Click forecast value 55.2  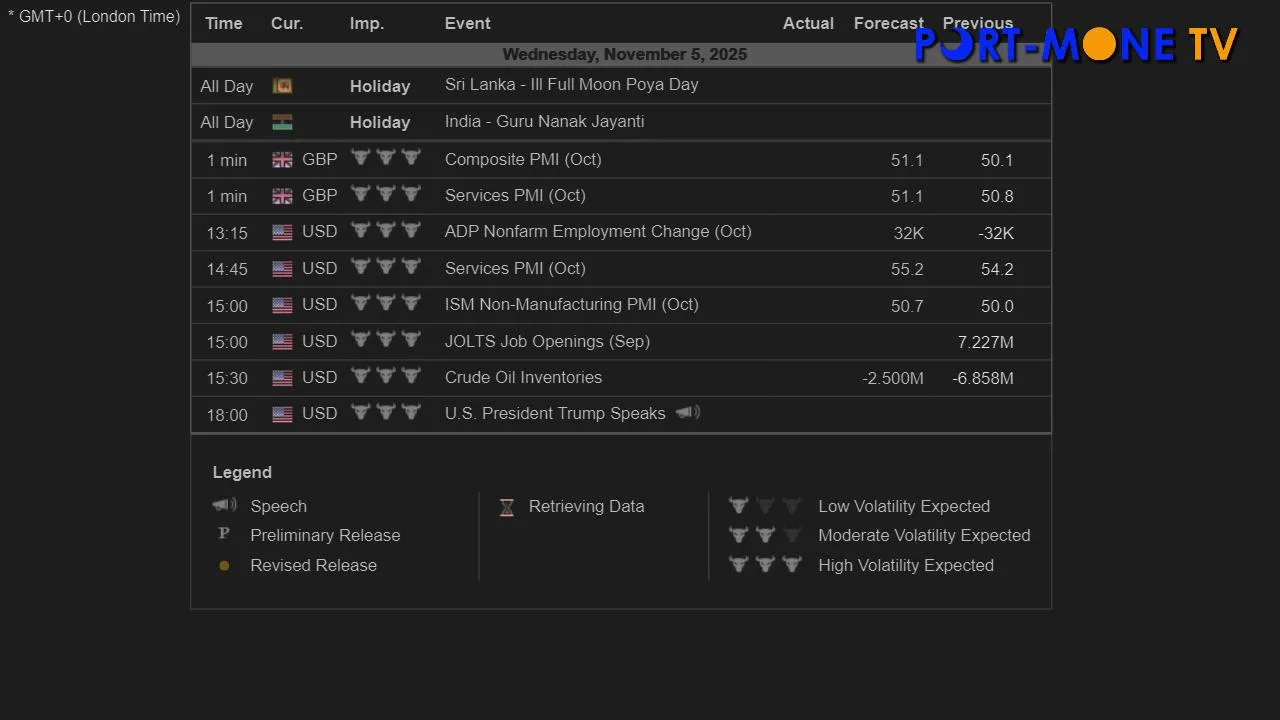tap(907, 269)
